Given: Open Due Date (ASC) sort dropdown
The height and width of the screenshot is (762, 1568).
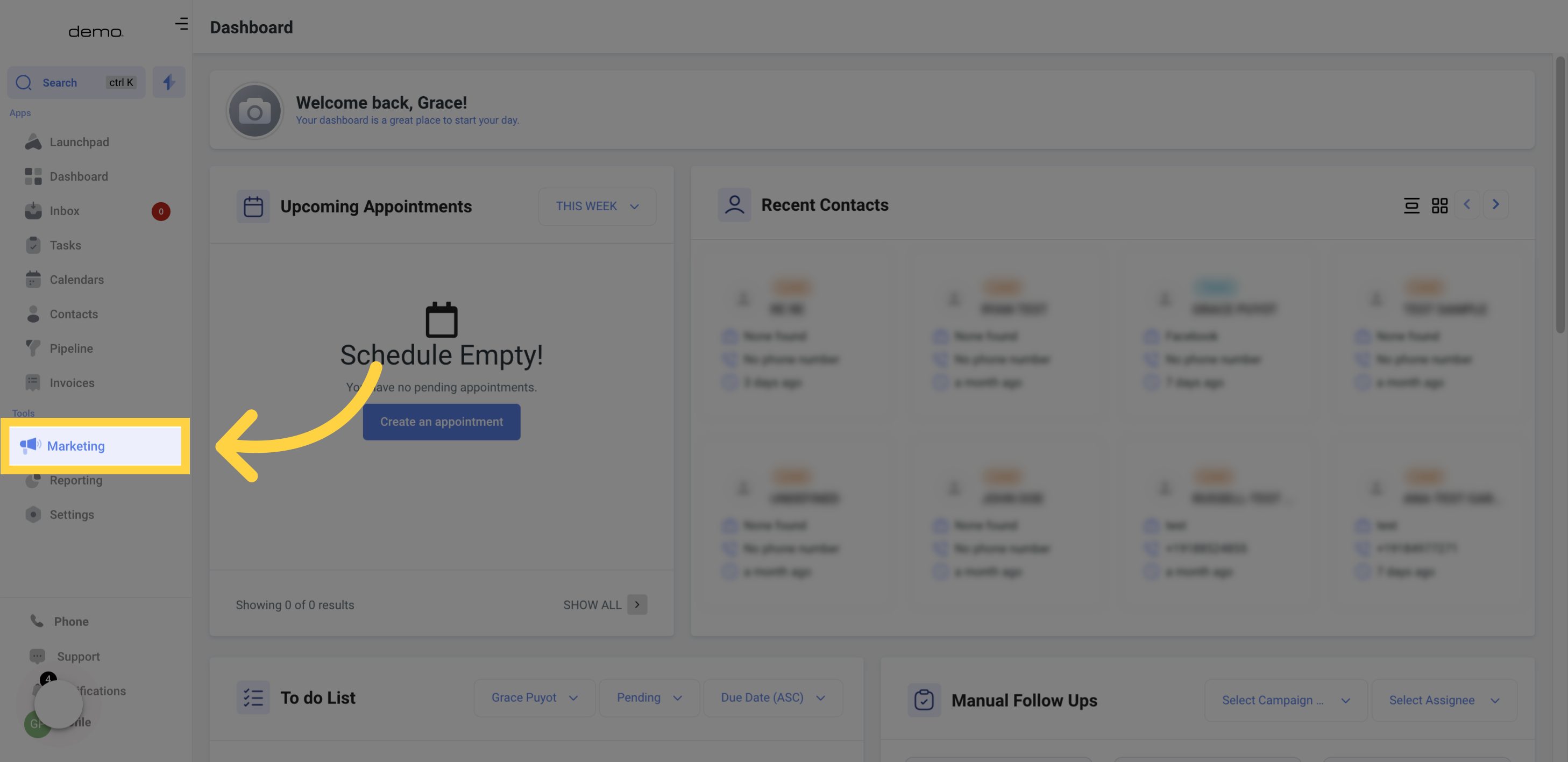Looking at the screenshot, I should [773, 697].
